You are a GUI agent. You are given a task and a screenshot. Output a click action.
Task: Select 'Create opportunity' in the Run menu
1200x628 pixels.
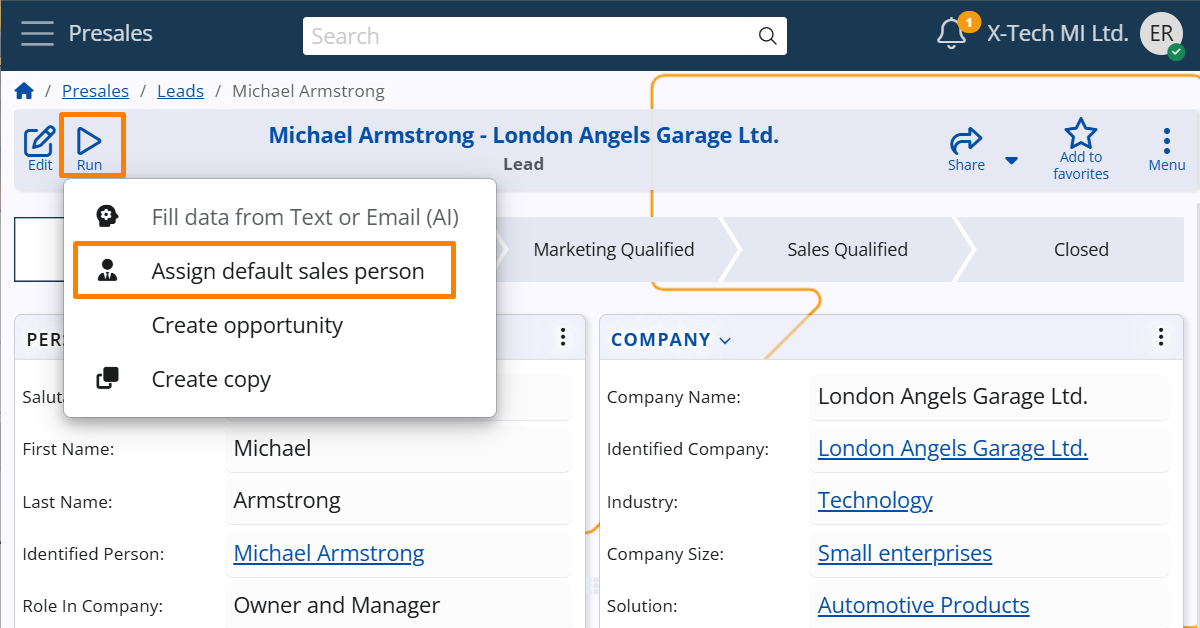246,325
